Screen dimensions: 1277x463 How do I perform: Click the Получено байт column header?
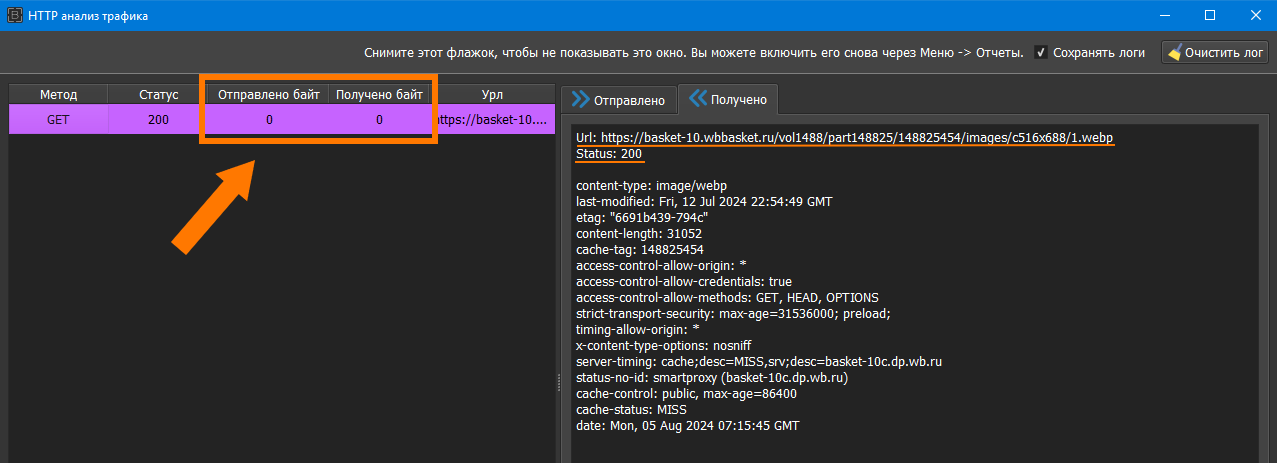[380, 94]
